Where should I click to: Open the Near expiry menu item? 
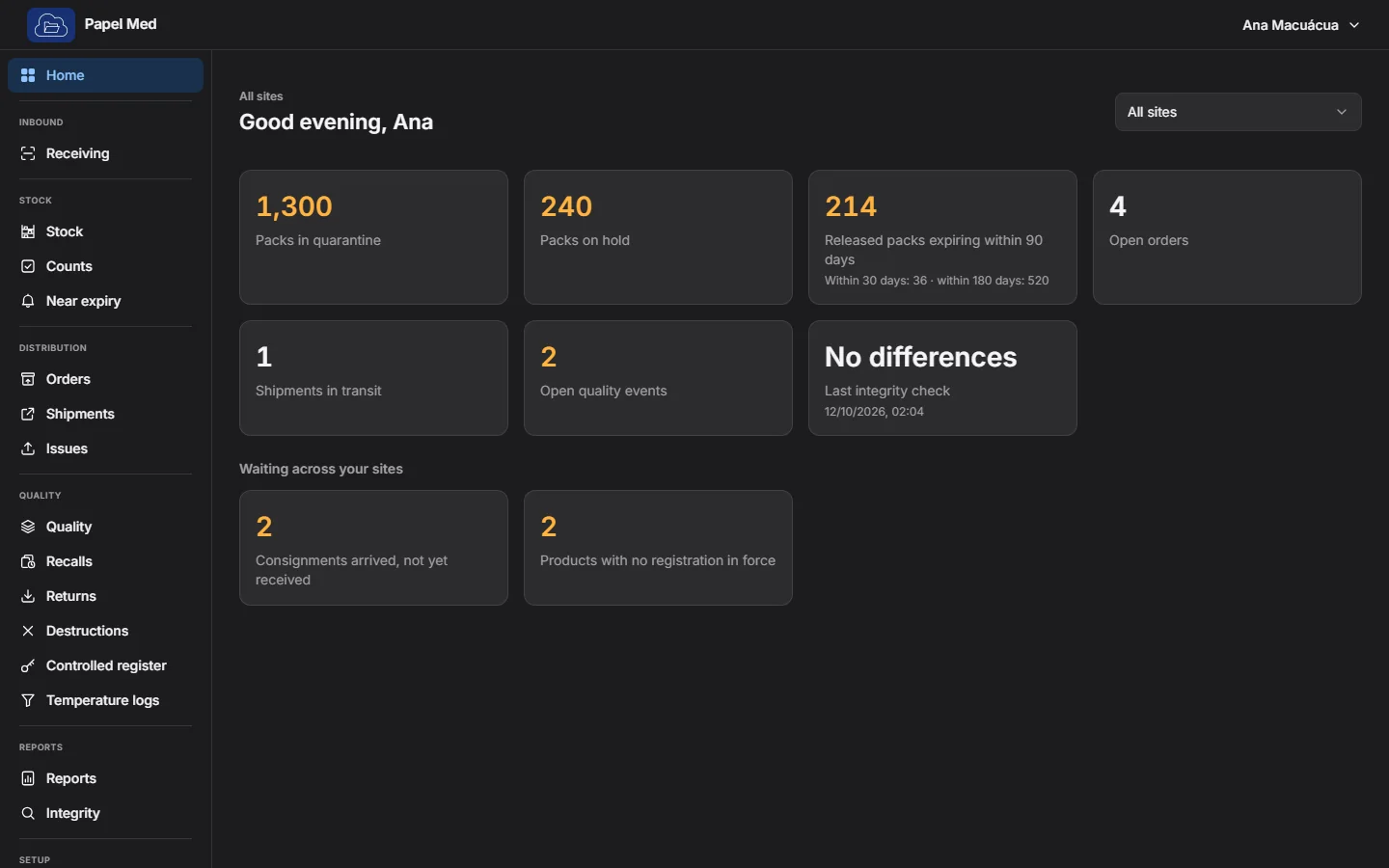[x=105, y=301]
